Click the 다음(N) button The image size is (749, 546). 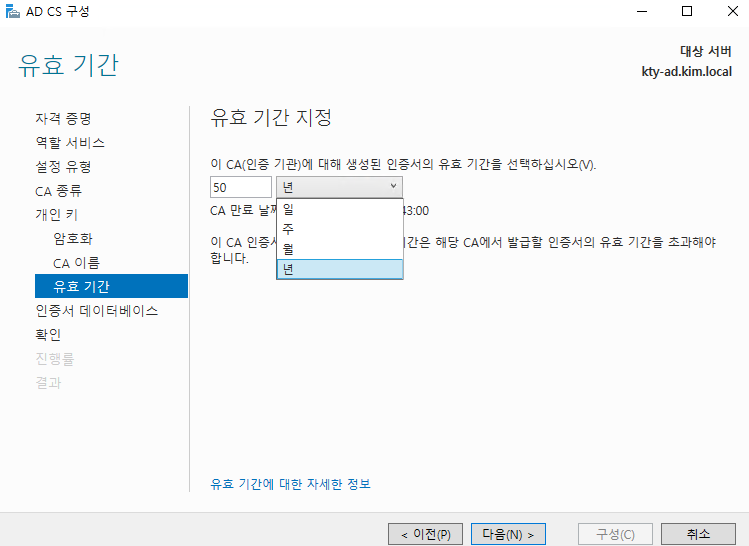point(508,534)
